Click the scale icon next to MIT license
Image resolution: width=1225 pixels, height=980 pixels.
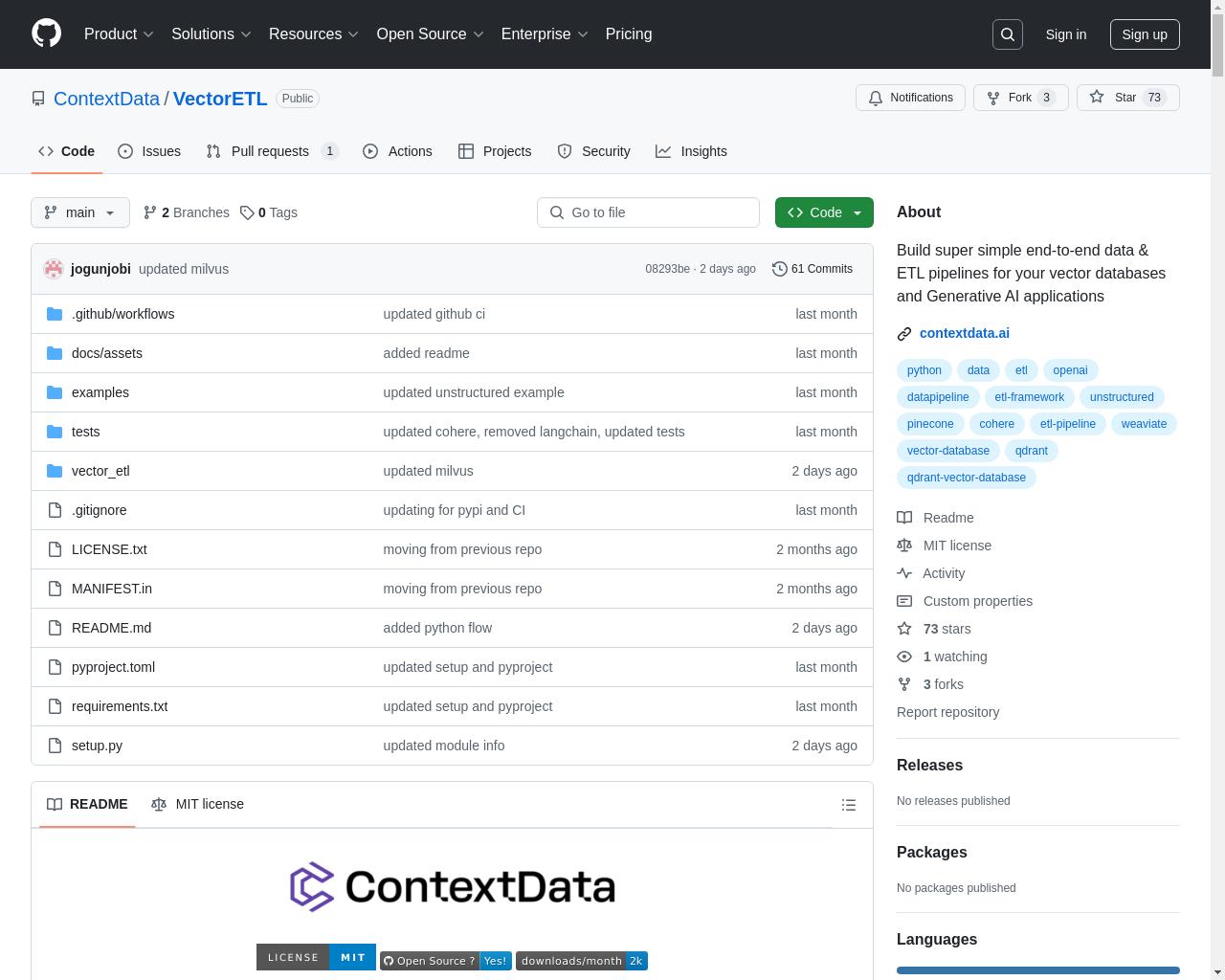904,546
